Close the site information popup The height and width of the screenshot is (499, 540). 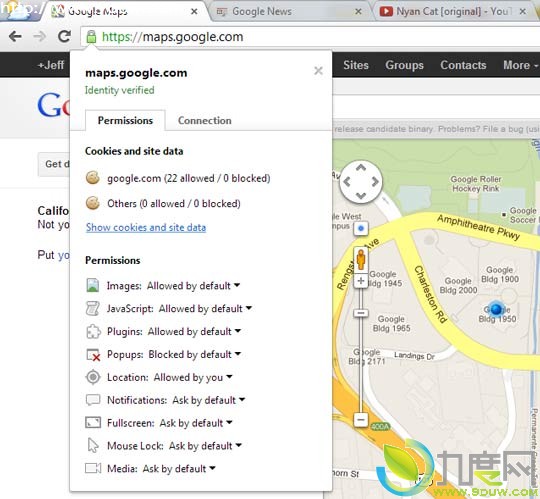(x=318, y=71)
